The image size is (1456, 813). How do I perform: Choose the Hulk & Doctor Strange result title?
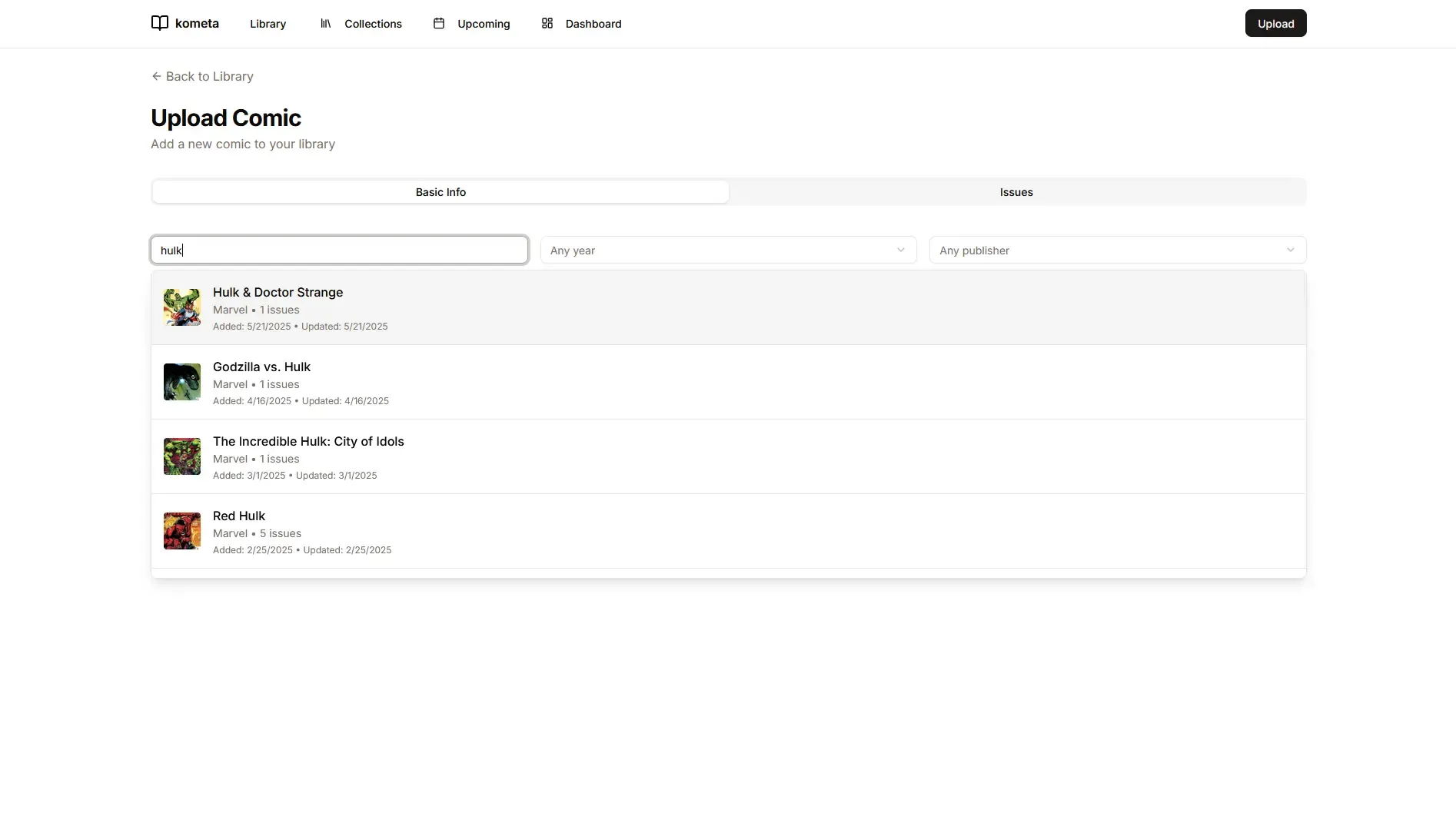coord(278,292)
